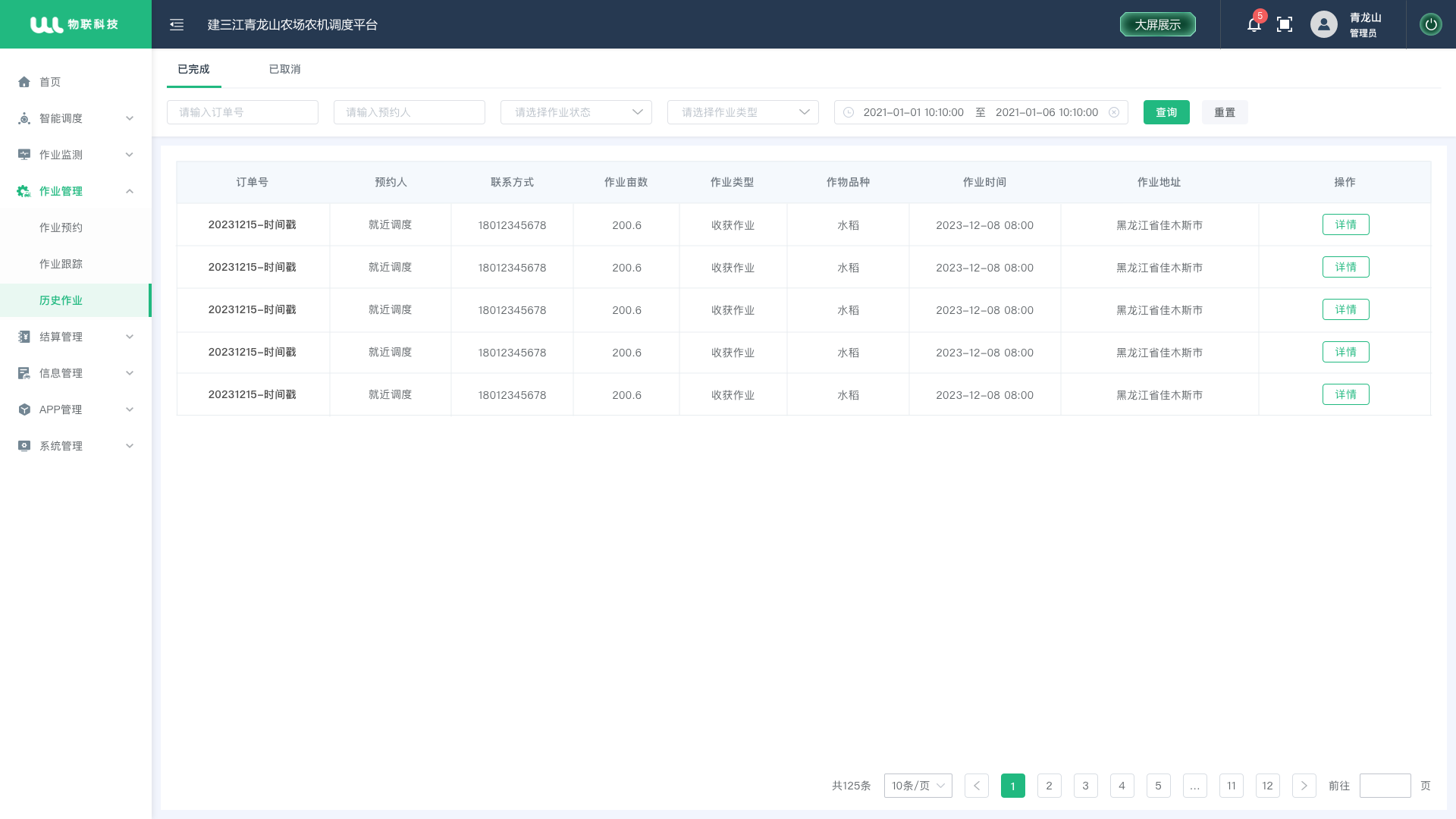Image resolution: width=1456 pixels, height=819 pixels.
Task: Go to page 11
Action: pyautogui.click(x=1232, y=786)
